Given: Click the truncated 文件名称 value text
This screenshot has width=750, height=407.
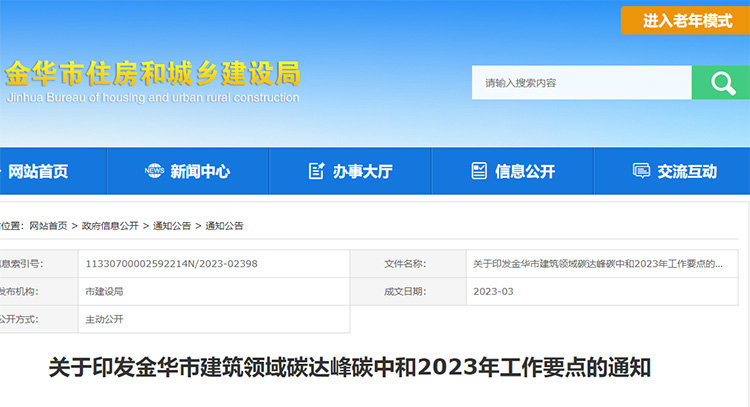Looking at the screenshot, I should tap(597, 263).
